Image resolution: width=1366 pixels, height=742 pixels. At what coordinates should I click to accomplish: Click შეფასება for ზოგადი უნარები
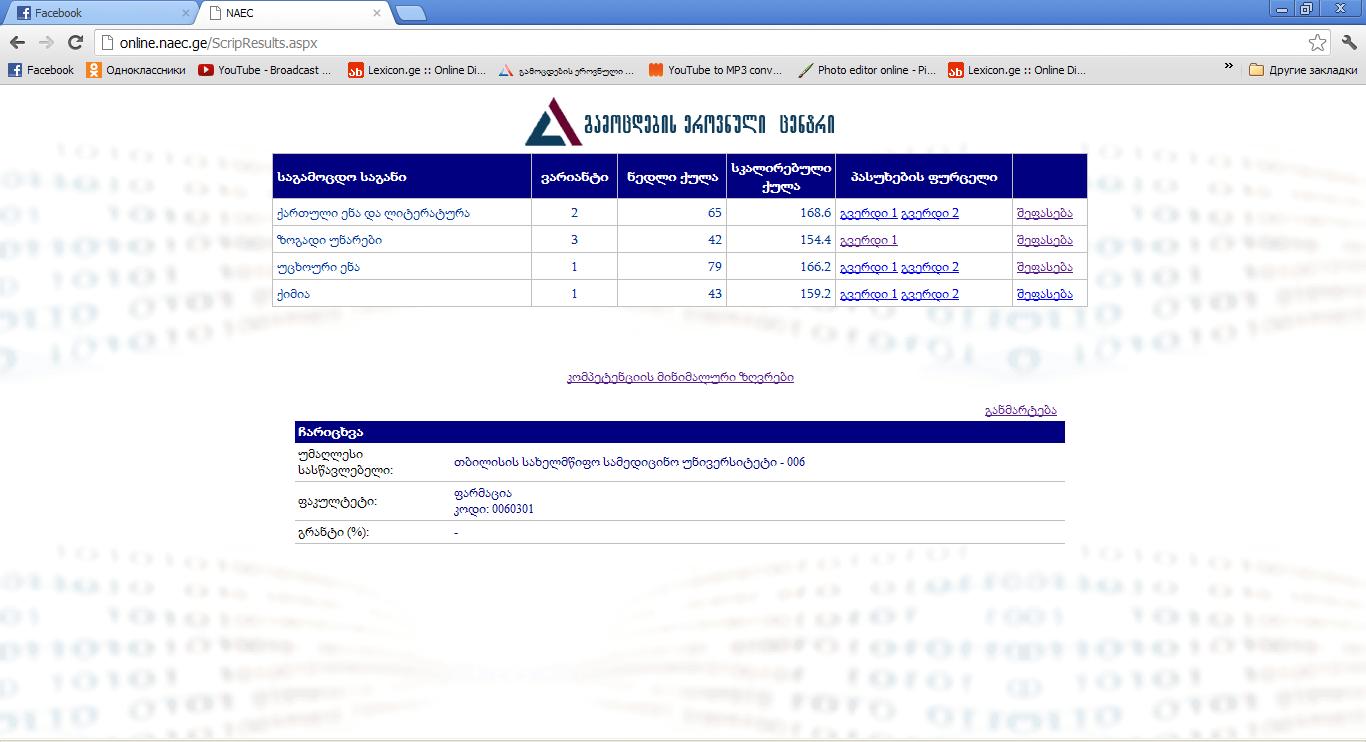[1044, 240]
